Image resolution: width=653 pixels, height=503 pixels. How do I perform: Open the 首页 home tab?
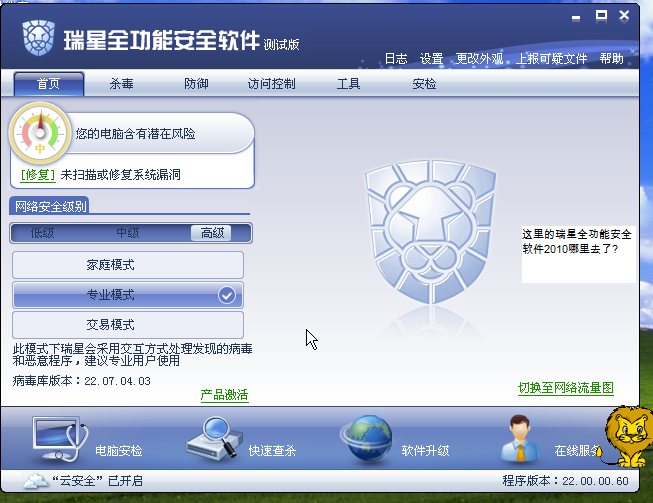[49, 84]
